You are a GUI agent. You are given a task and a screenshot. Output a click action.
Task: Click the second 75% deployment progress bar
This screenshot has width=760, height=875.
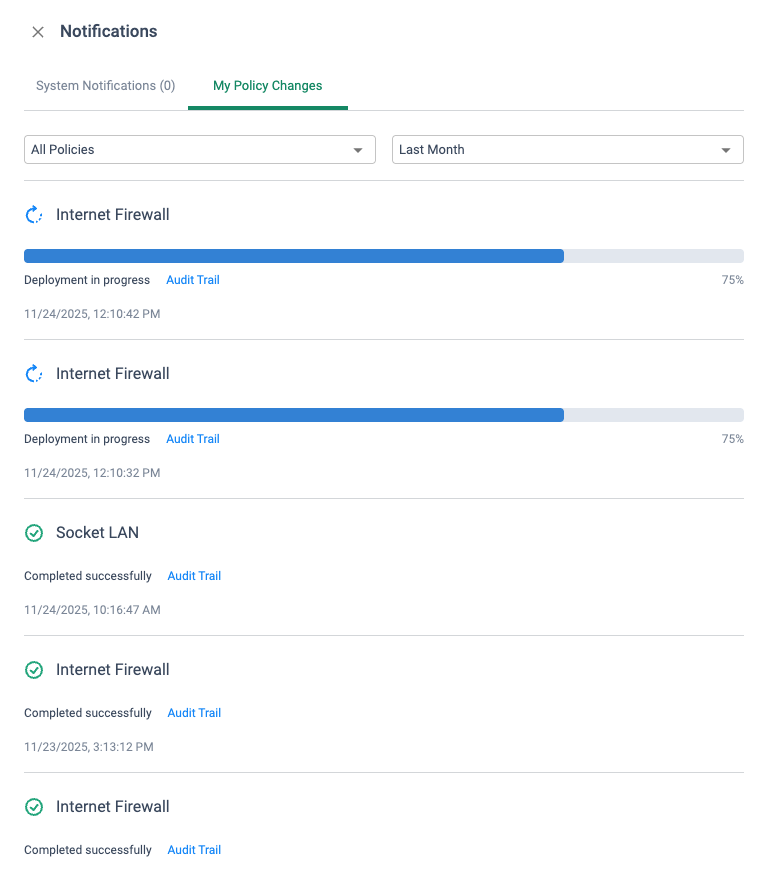tap(384, 415)
